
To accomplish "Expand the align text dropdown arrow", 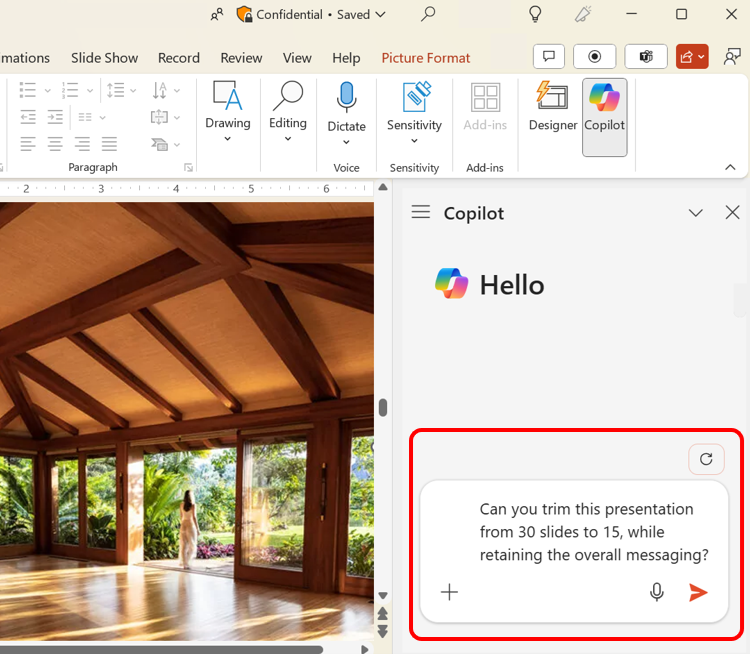I will (x=177, y=117).
